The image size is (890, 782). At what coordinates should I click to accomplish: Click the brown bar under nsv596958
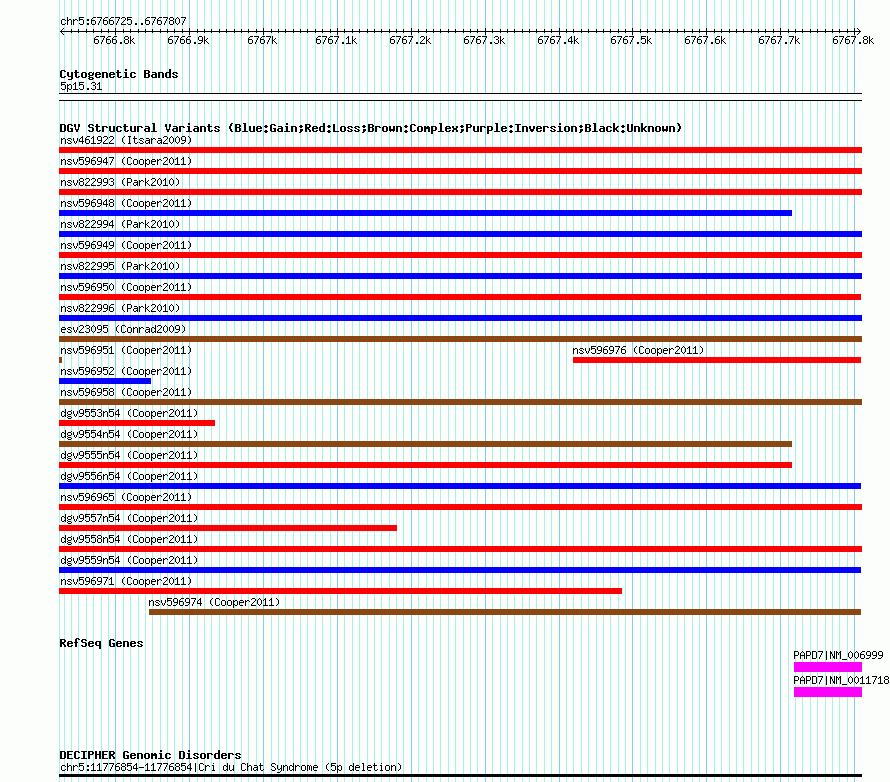[x=460, y=402]
